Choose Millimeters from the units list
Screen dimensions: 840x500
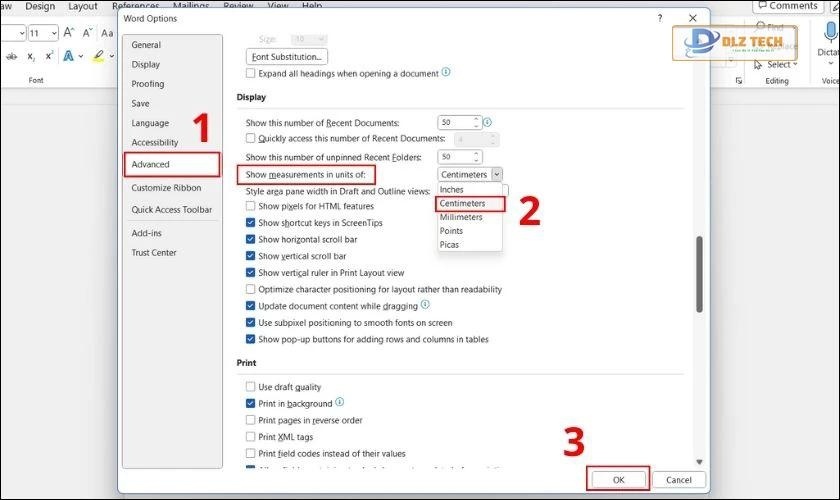pyautogui.click(x=461, y=217)
